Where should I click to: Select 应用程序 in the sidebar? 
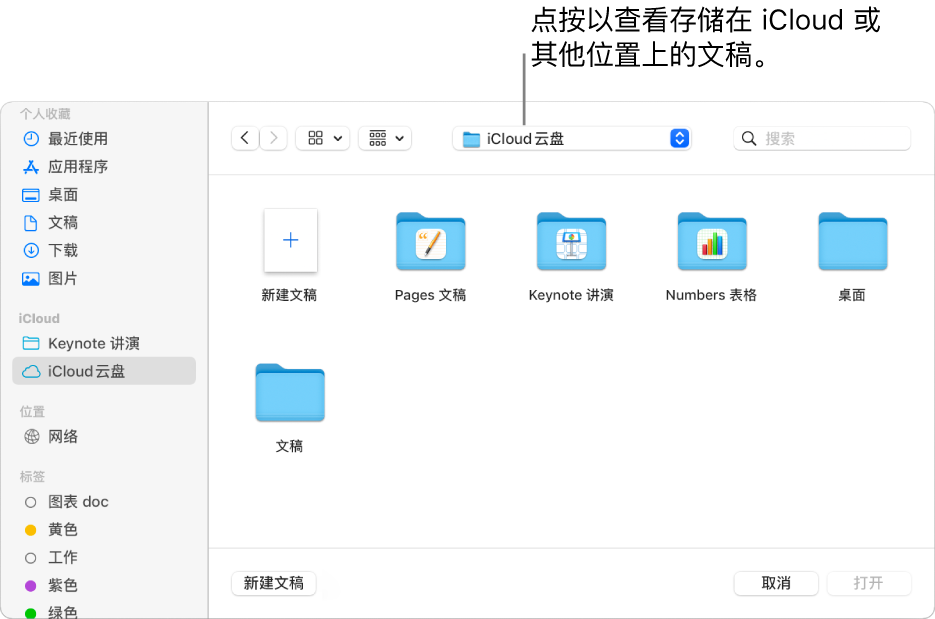click(x=104, y=166)
